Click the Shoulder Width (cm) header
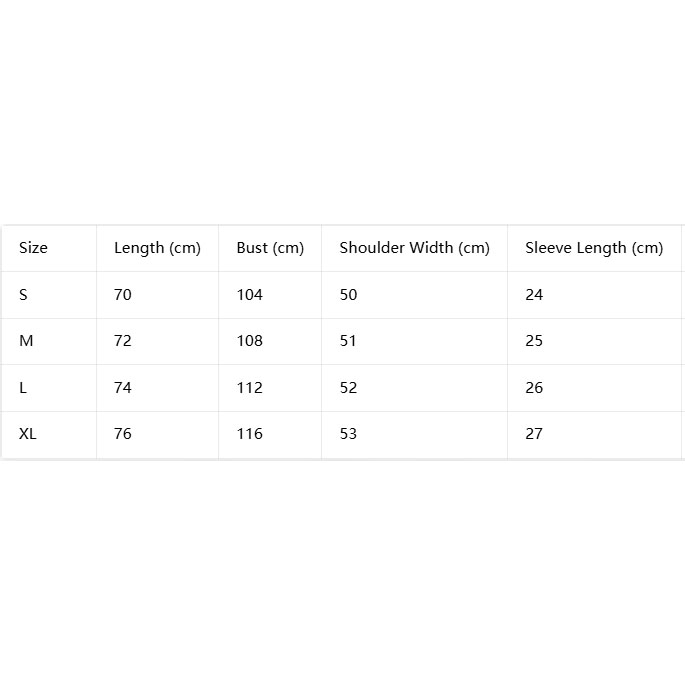 pos(415,248)
